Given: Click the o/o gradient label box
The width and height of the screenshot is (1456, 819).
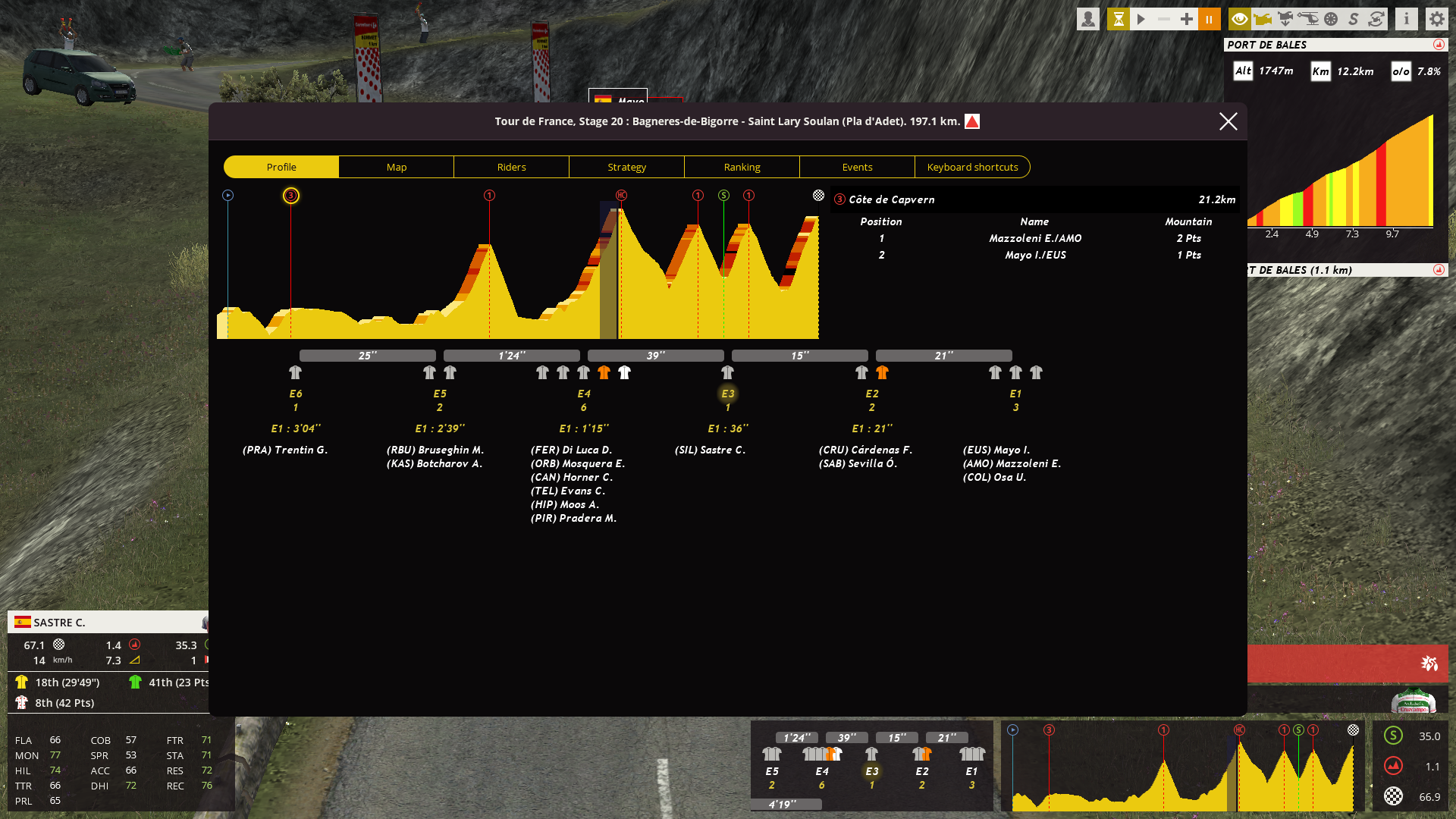Looking at the screenshot, I should click(1401, 71).
